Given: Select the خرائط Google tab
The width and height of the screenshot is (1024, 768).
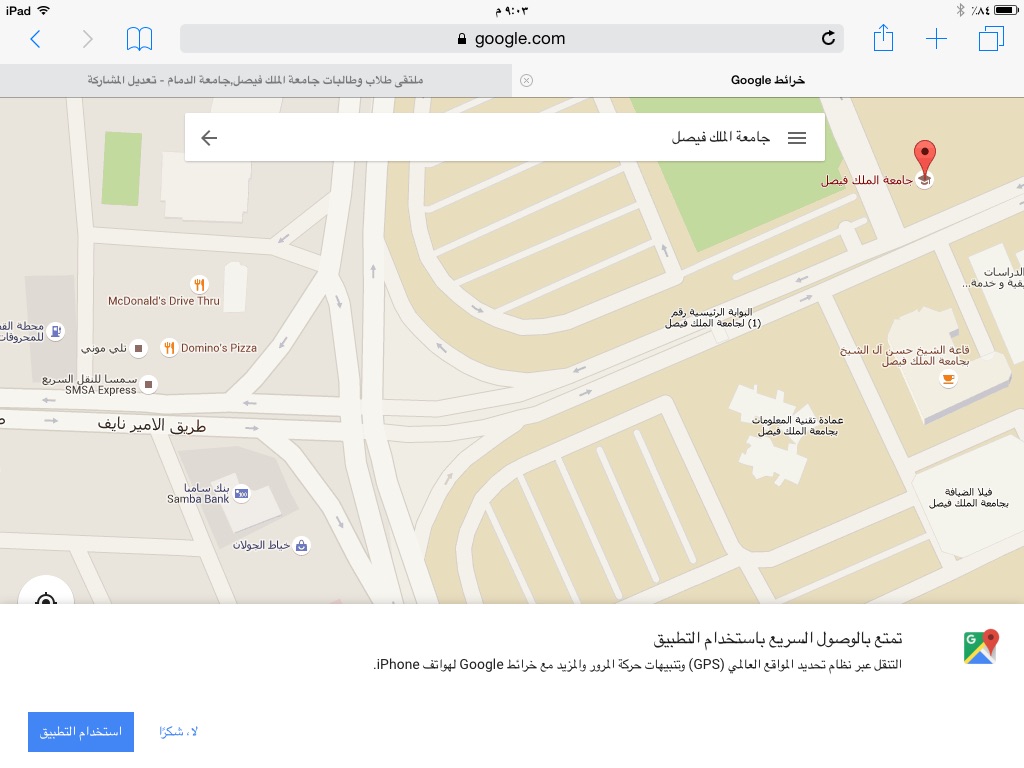Looking at the screenshot, I should pos(768,80).
